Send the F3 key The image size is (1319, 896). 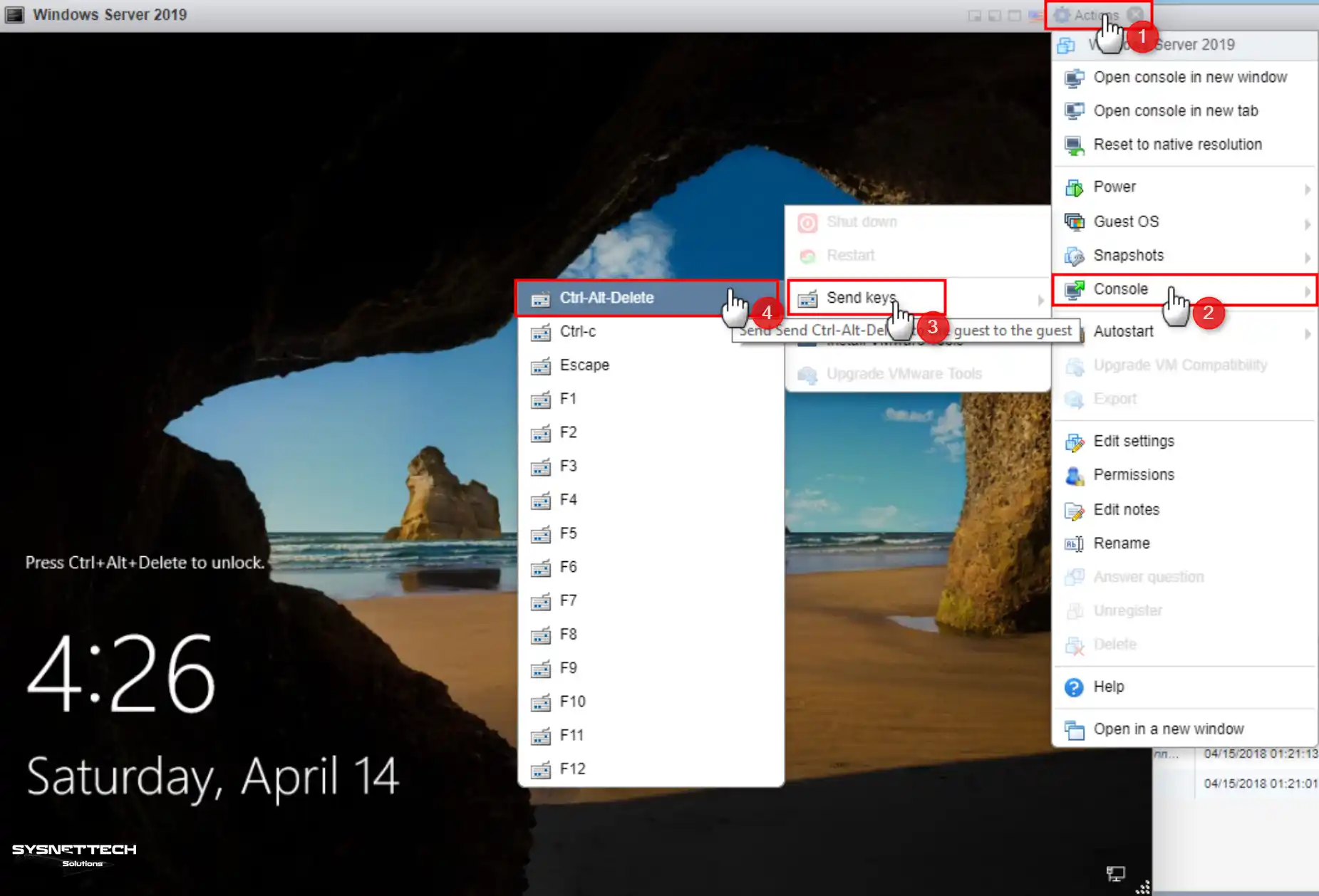[651, 466]
